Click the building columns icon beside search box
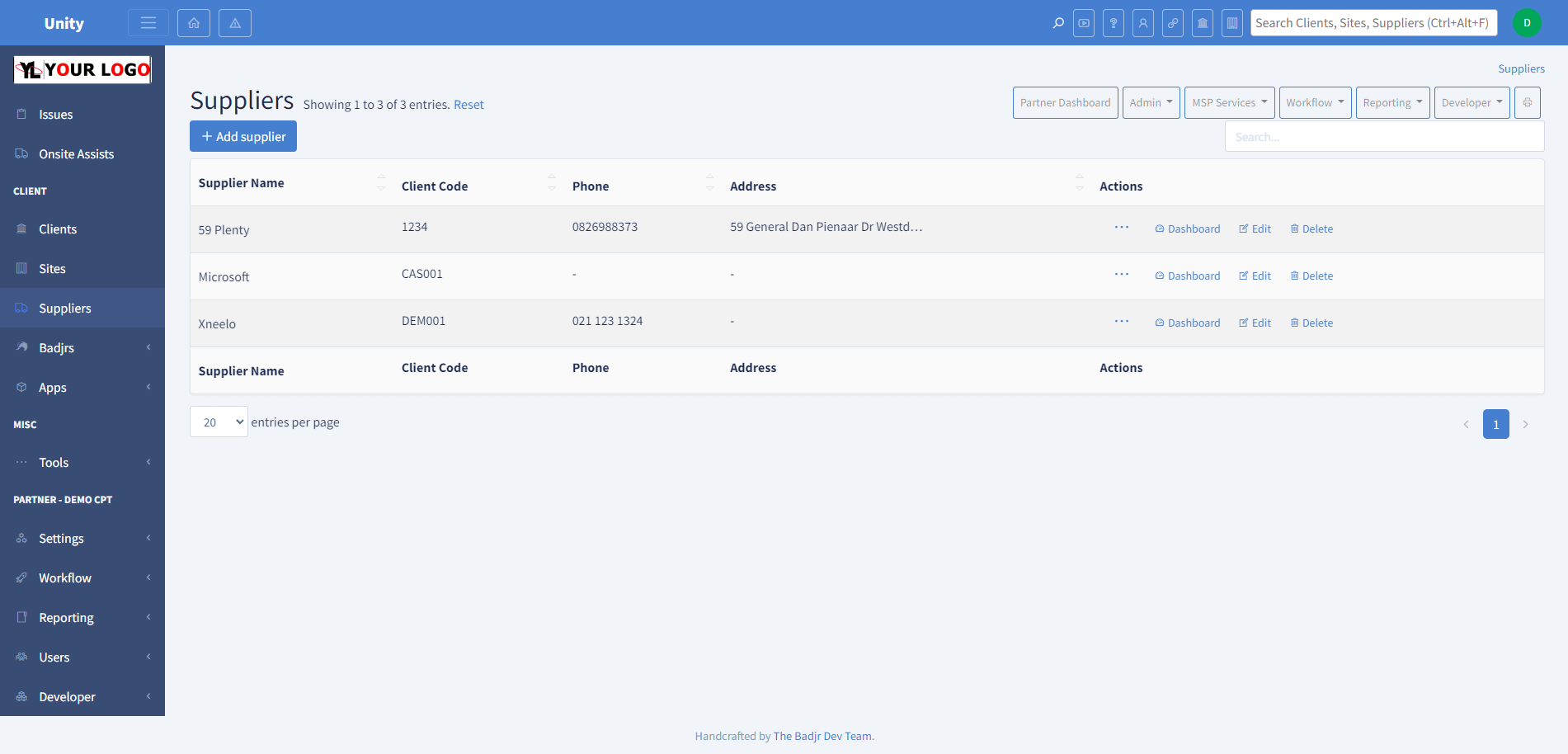Image resolution: width=1568 pixels, height=754 pixels. (1232, 23)
